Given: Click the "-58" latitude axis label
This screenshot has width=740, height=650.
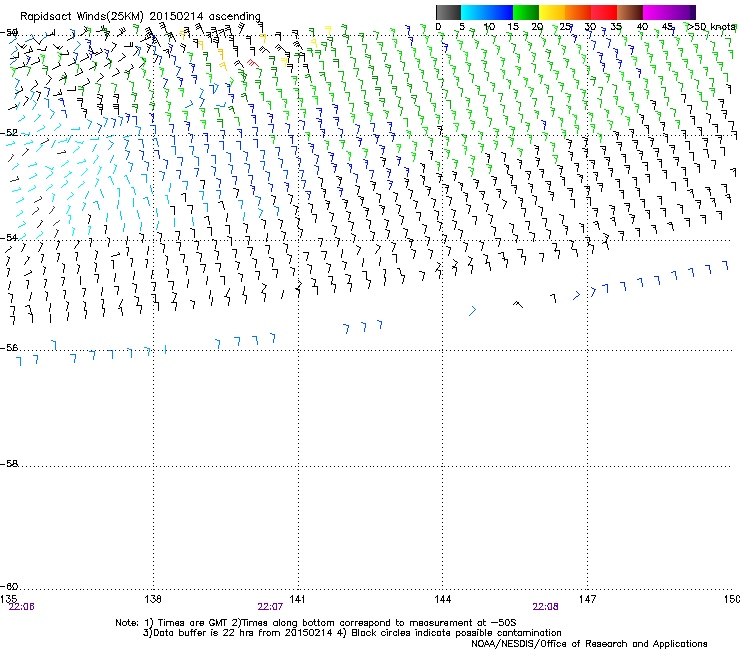Looking at the screenshot, I should click(9, 464).
